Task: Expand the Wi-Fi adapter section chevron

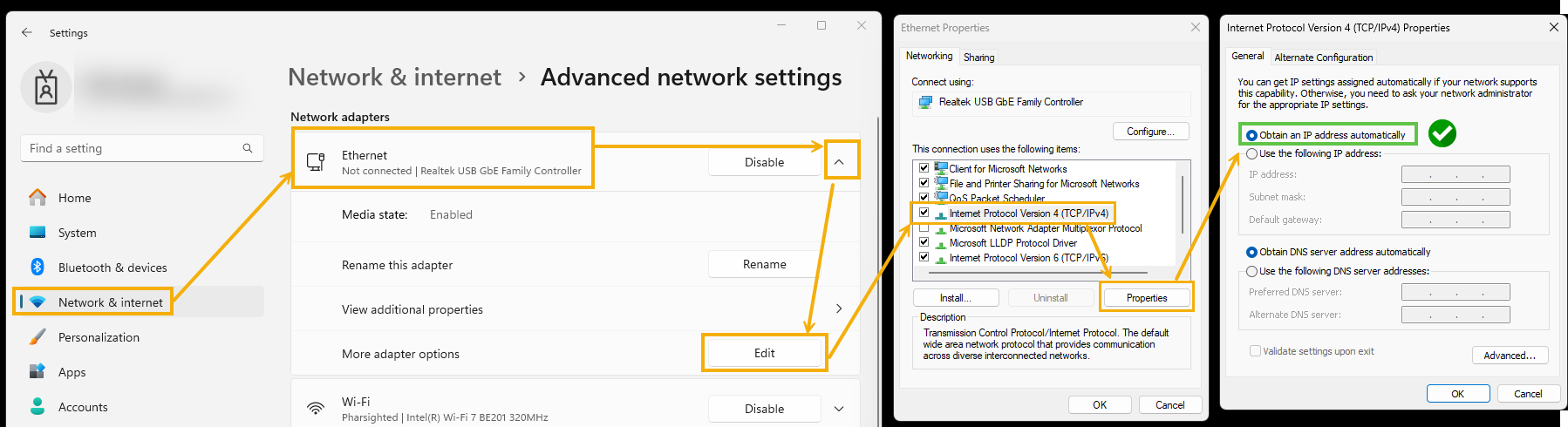Action: pos(839,409)
